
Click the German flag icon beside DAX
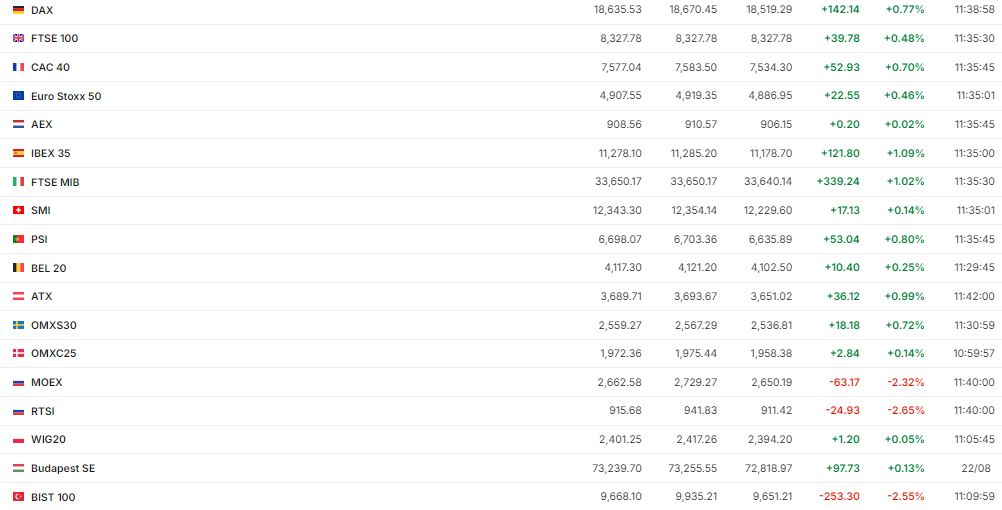point(18,10)
